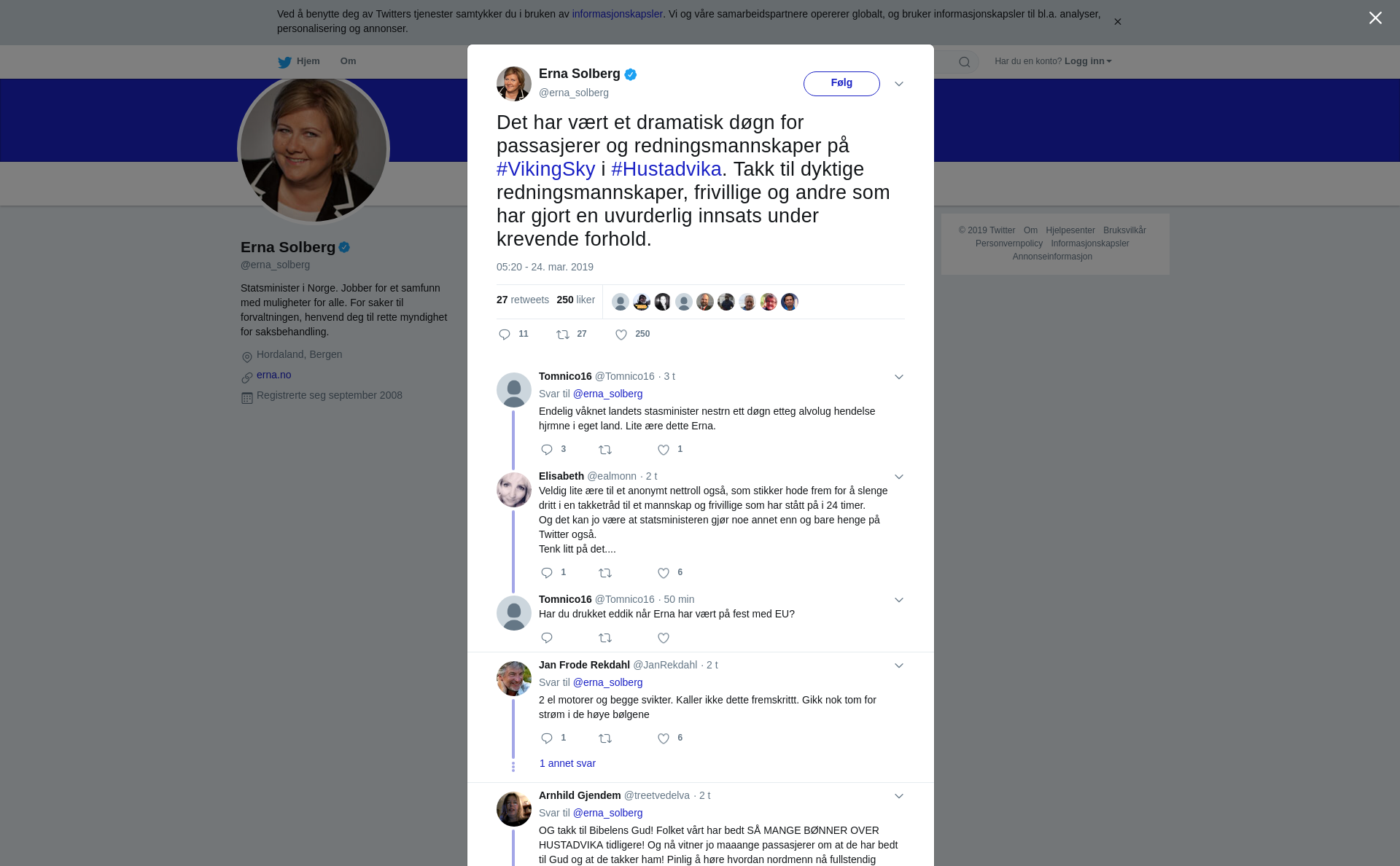Click the Twitter bird Hjem icon
The image size is (1400, 866).
(284, 62)
